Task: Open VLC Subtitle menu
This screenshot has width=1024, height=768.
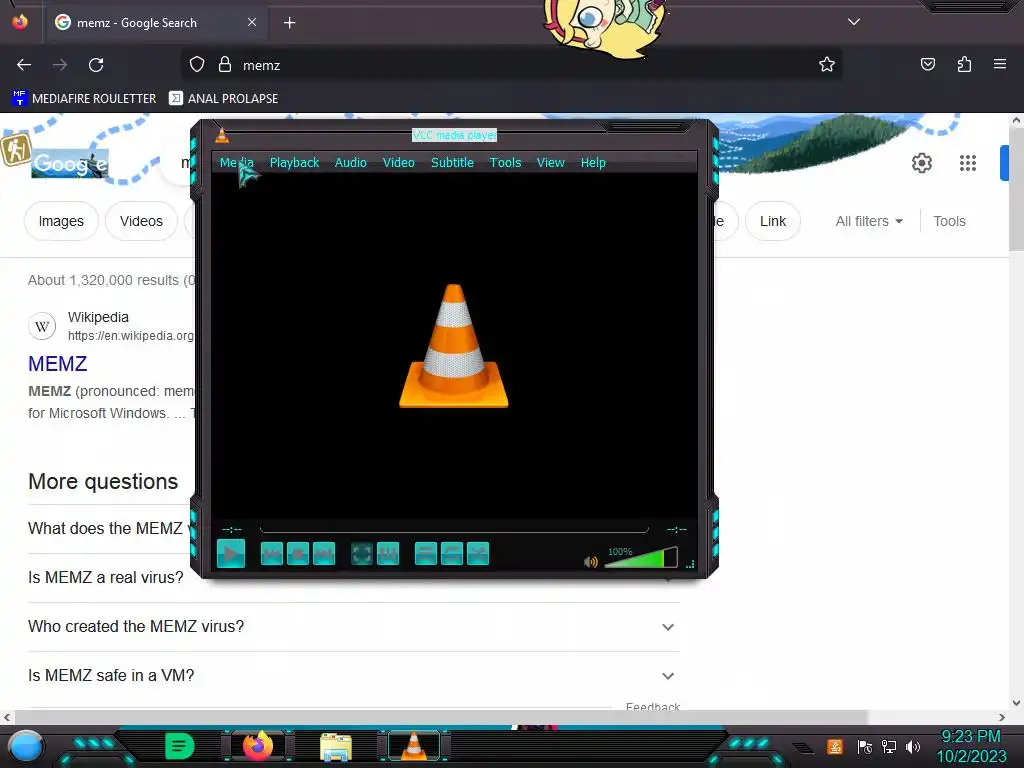Action: [x=452, y=163]
